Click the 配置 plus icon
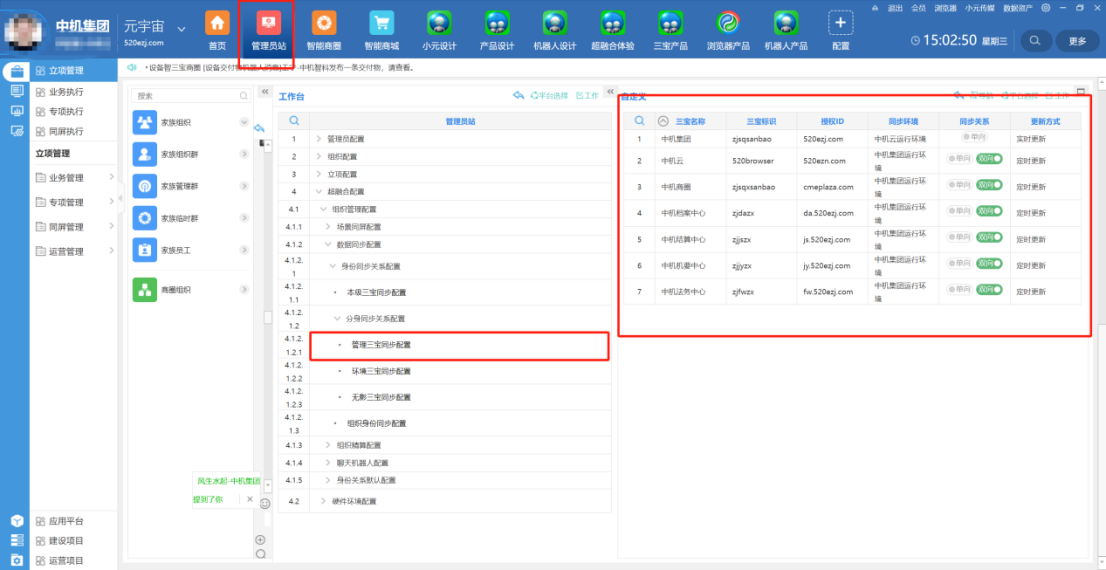The width and height of the screenshot is (1106, 570). click(x=841, y=23)
